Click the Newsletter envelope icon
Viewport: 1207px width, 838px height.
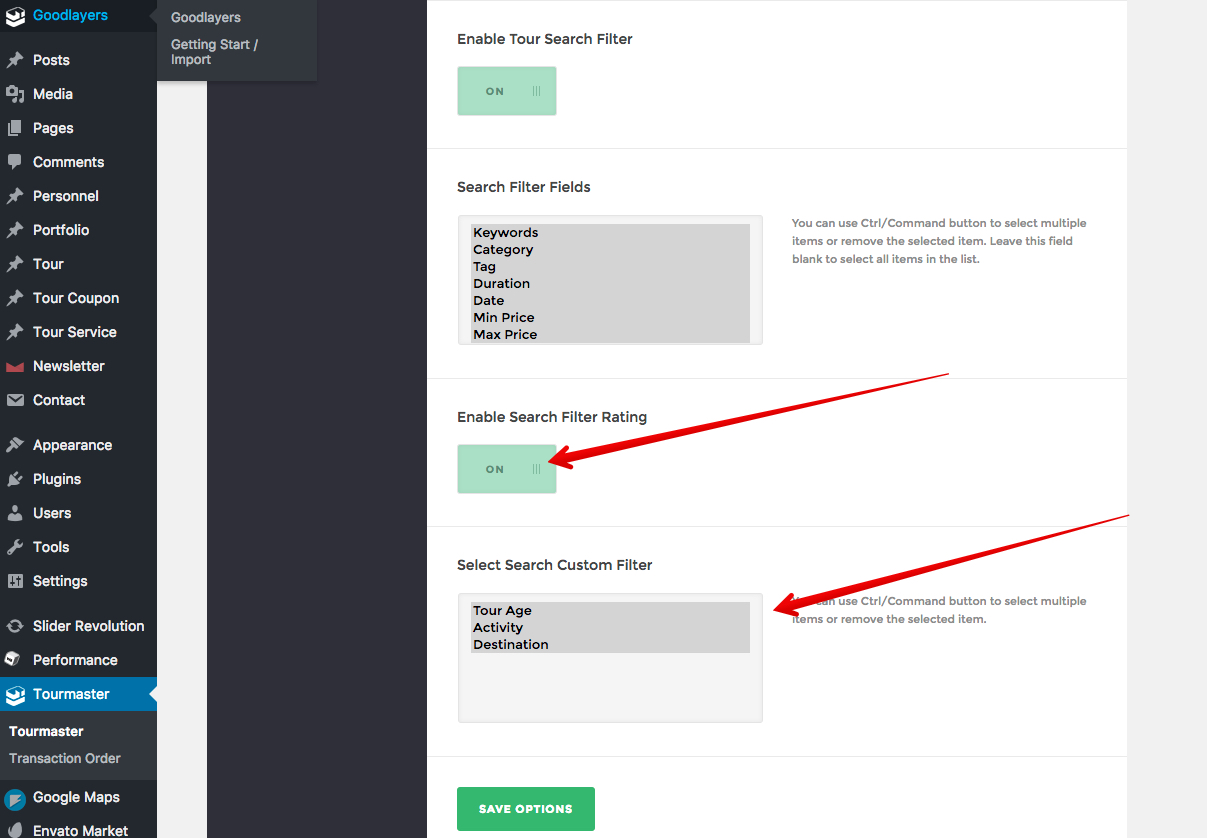coord(15,366)
